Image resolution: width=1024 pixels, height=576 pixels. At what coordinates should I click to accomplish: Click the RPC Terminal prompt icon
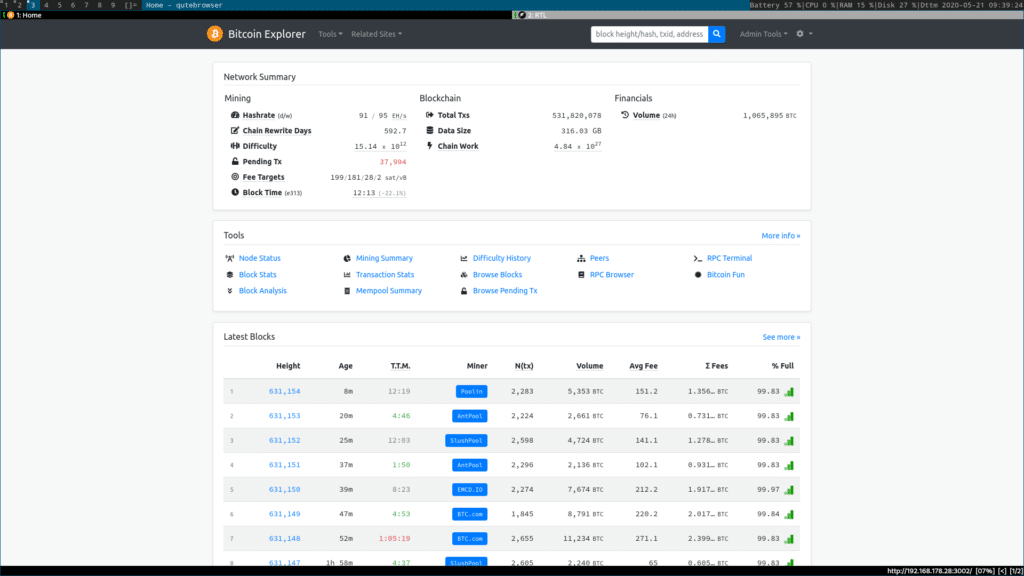coord(698,259)
